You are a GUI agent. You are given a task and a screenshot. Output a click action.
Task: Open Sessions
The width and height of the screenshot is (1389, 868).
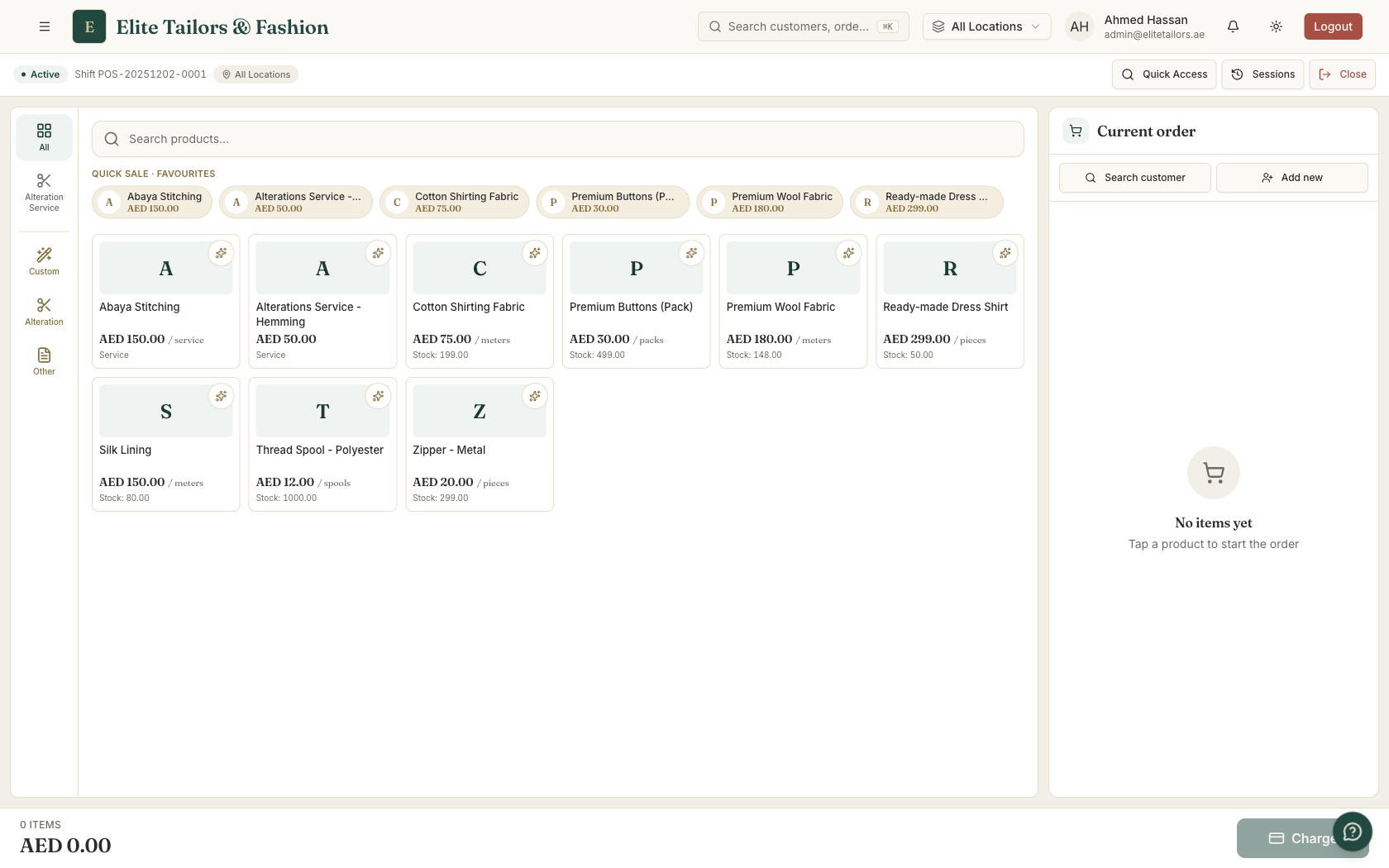click(x=1263, y=74)
